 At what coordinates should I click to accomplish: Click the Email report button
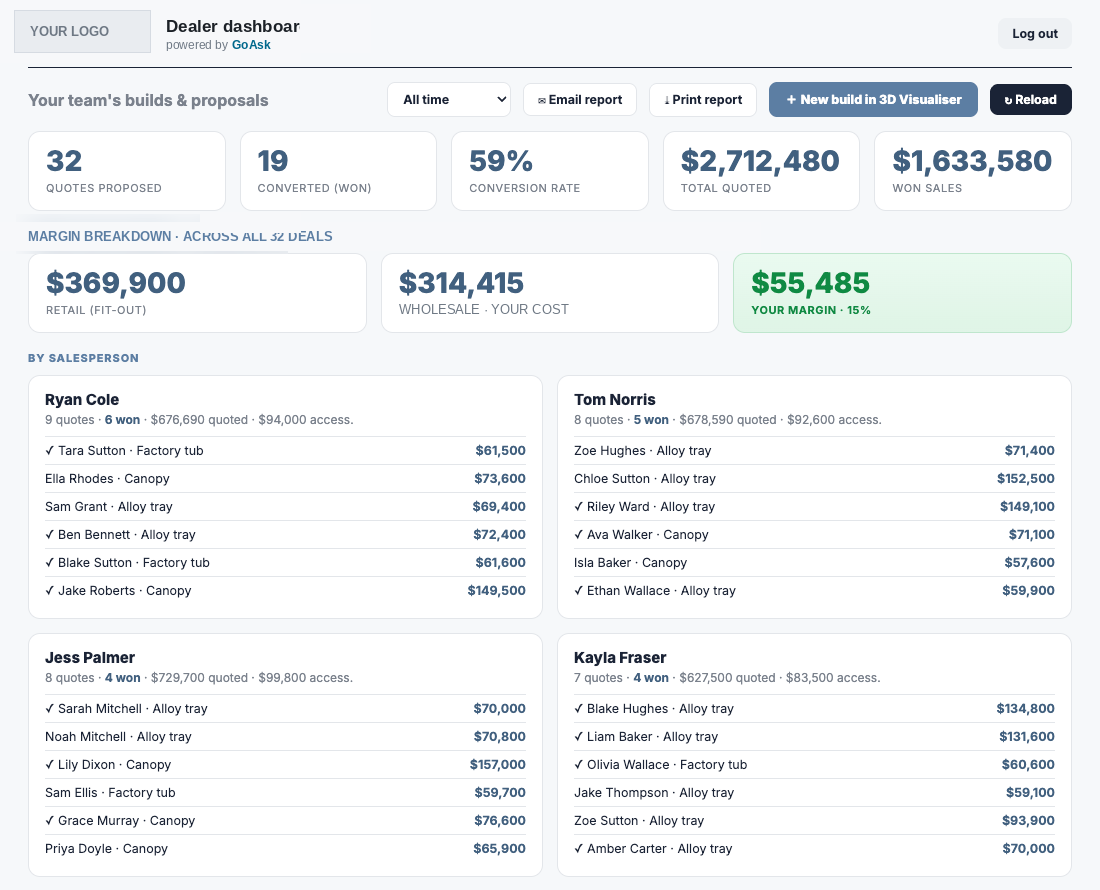[x=580, y=100]
